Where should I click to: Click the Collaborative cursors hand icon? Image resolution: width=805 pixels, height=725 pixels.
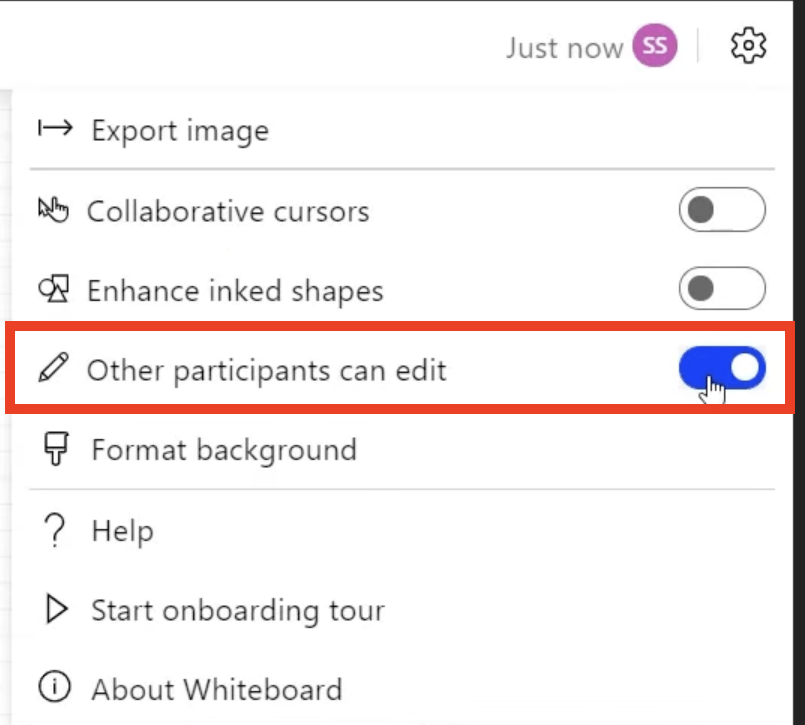click(53, 209)
